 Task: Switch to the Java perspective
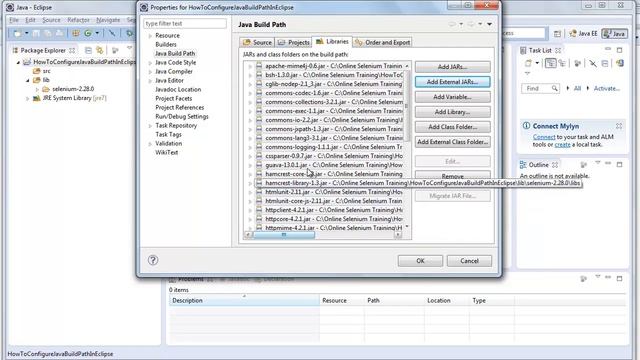615,33
